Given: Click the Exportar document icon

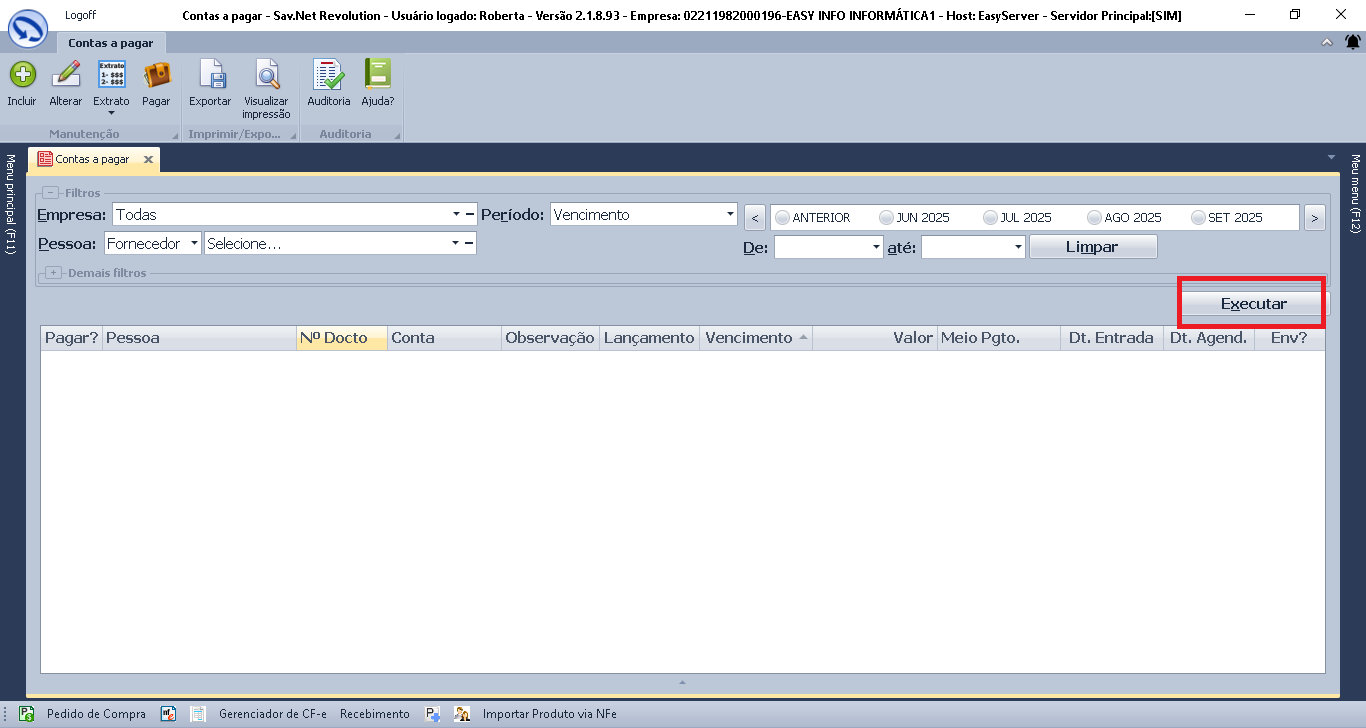Looking at the screenshot, I should (x=210, y=76).
